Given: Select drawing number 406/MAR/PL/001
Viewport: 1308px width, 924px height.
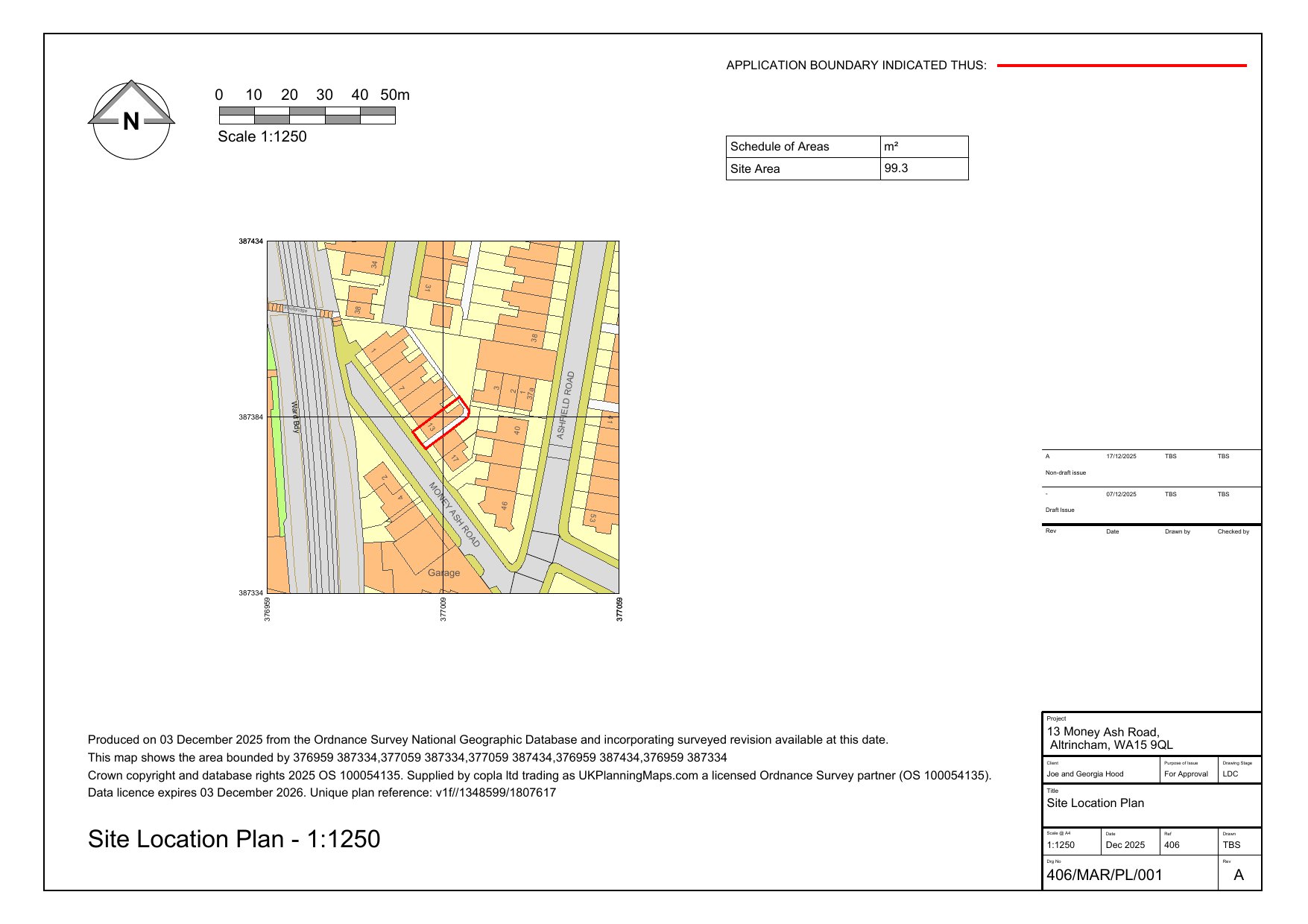Looking at the screenshot, I should click(1104, 875).
